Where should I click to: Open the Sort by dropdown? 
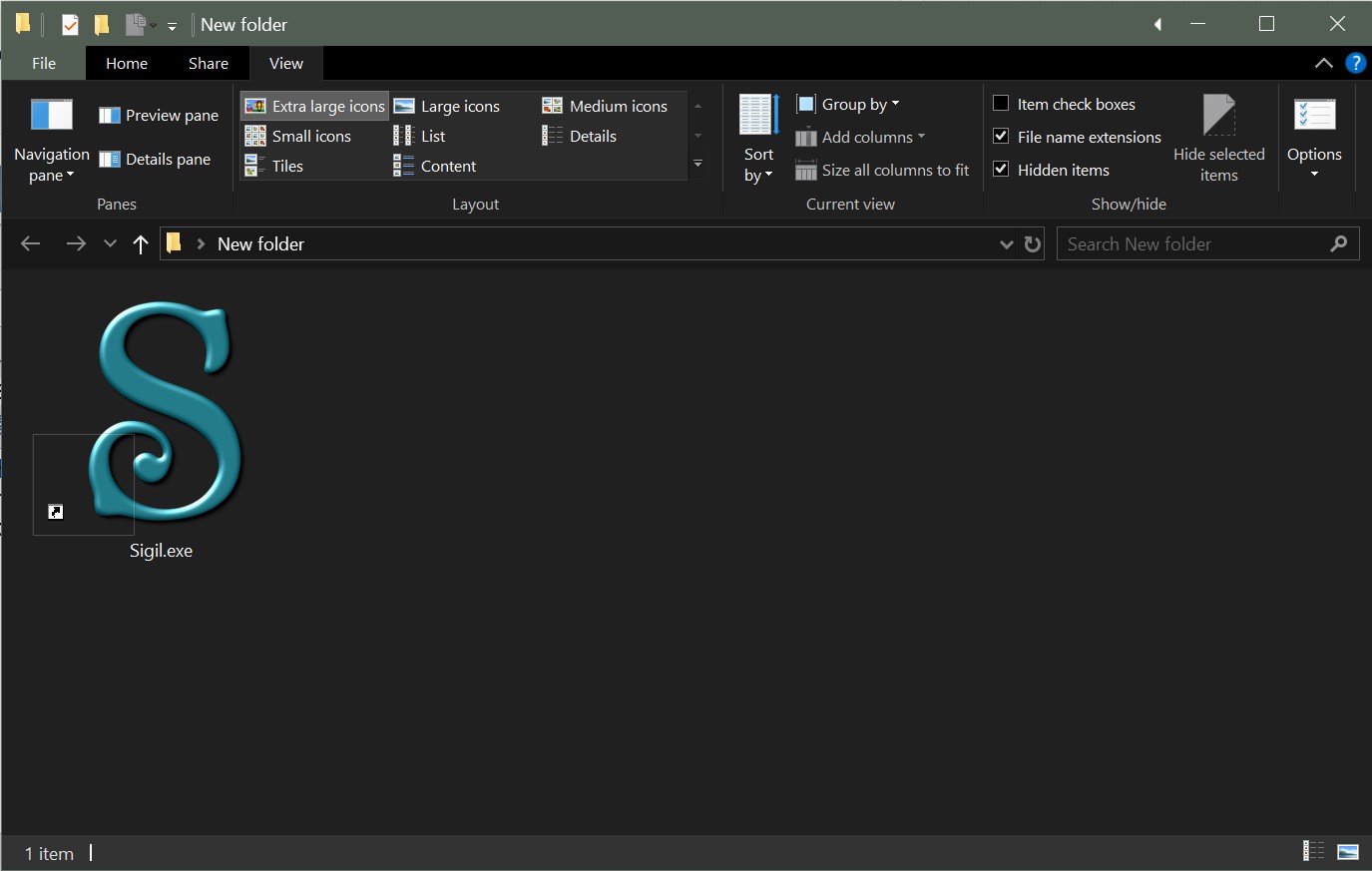tap(758, 140)
